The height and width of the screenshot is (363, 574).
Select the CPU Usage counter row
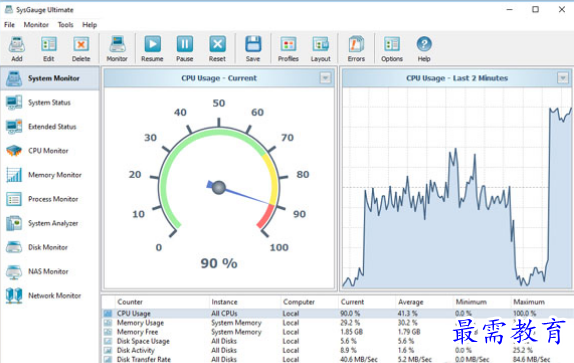point(338,314)
